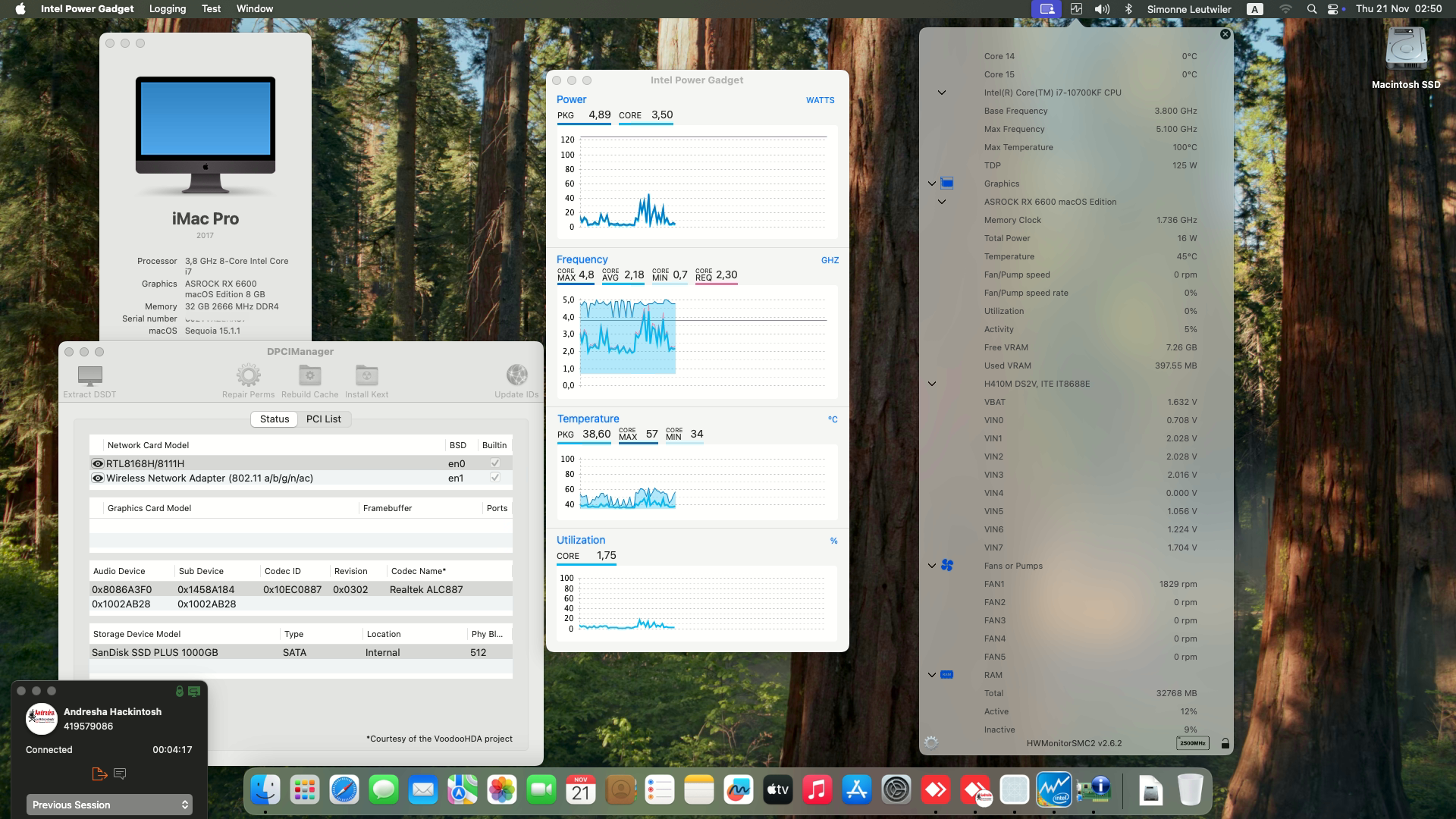Open Launchpad from the Dock
This screenshot has height=819, width=1456.
coord(305,790)
